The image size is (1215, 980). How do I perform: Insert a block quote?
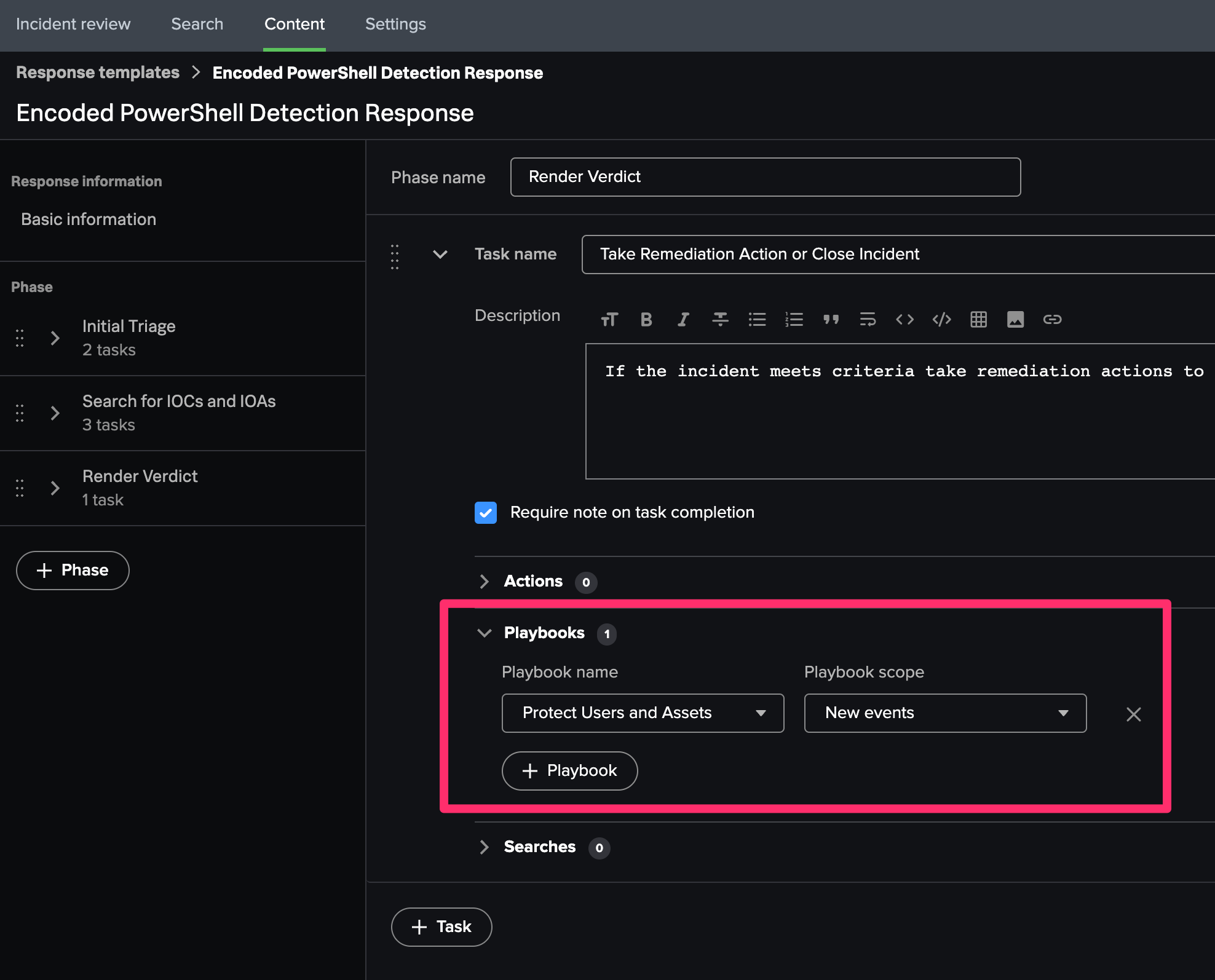pyautogui.click(x=831, y=320)
